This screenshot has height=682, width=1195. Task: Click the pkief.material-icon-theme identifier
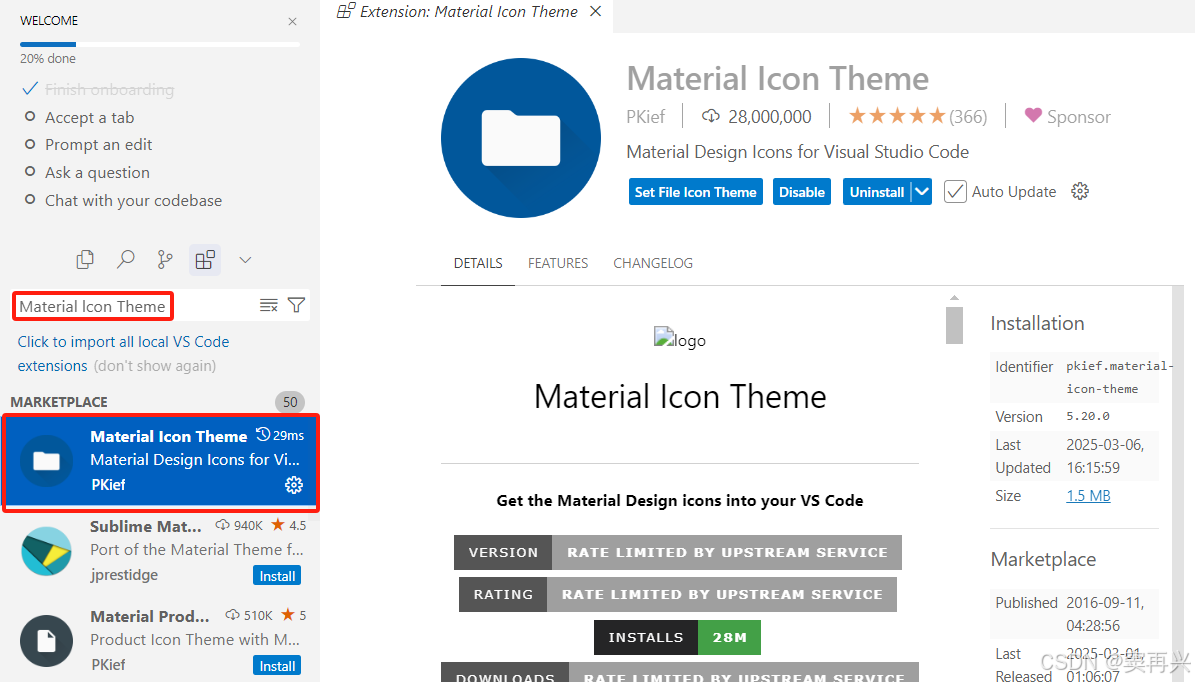(x=1119, y=377)
